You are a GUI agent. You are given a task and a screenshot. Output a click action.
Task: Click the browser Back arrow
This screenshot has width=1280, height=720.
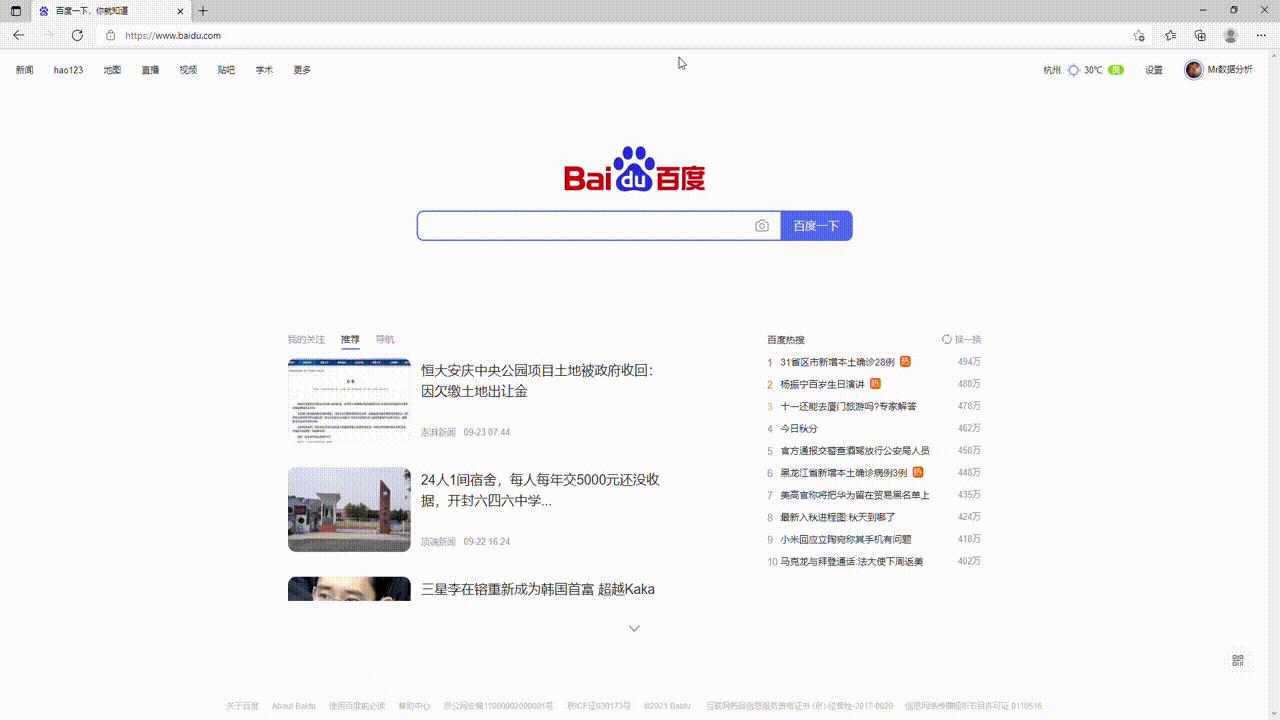point(18,35)
